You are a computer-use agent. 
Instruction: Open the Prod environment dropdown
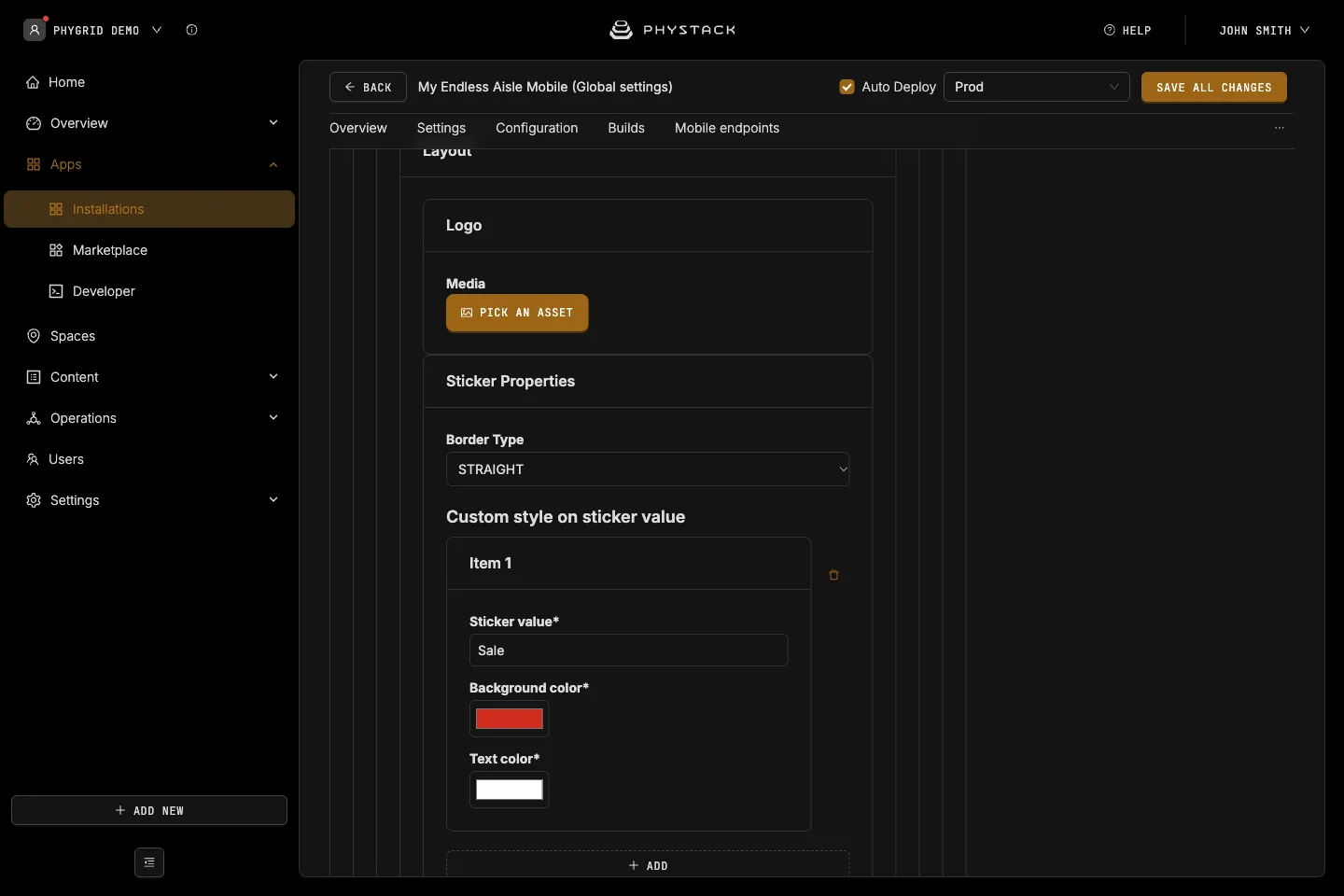[x=1037, y=87]
